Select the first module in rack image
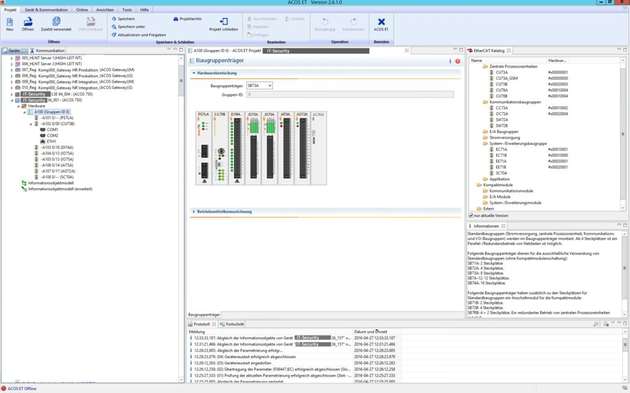Screen dimensions: 630x393 tap(204, 148)
